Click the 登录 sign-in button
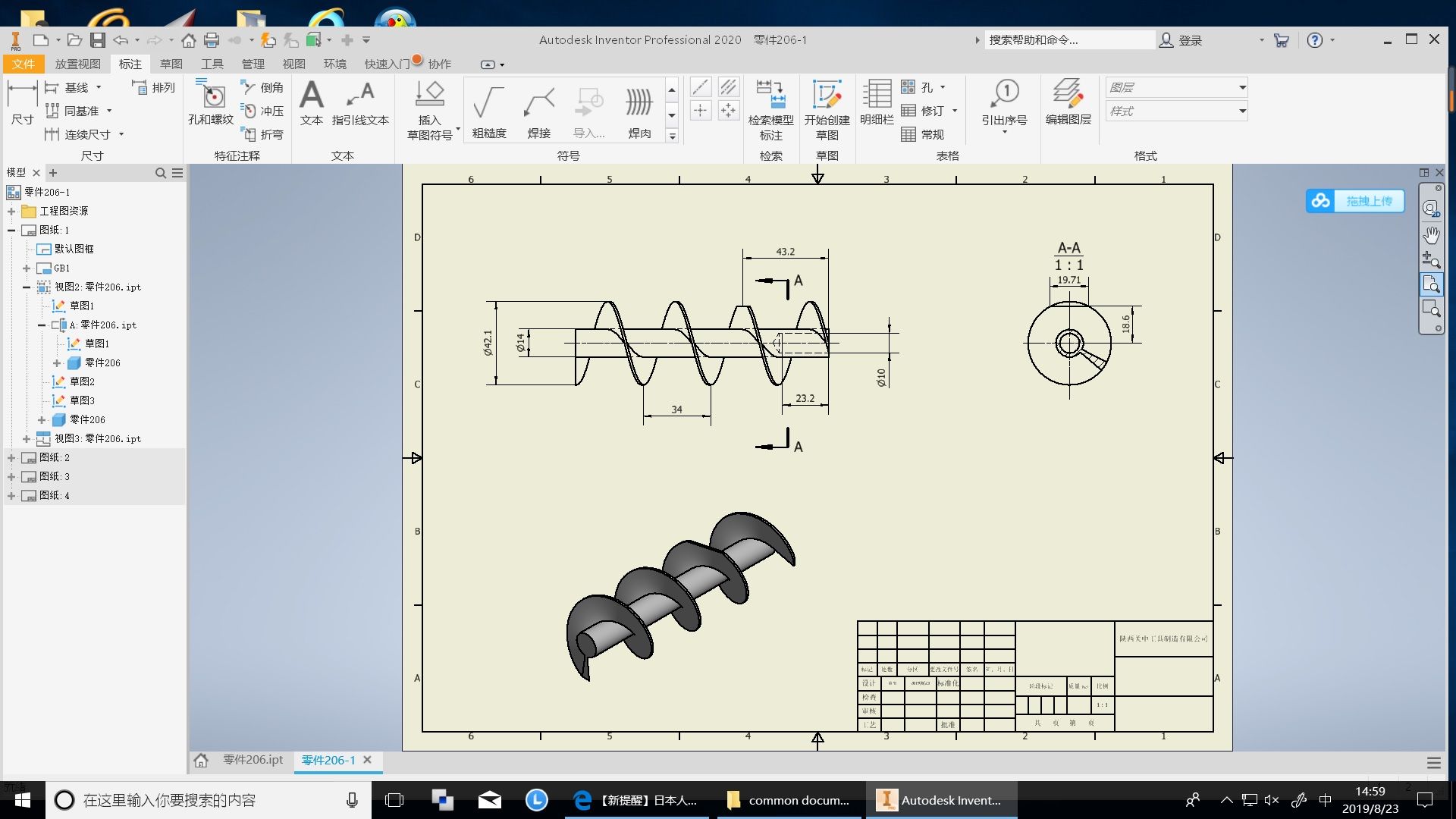Screen dimensions: 1456x819 coord(1181,40)
